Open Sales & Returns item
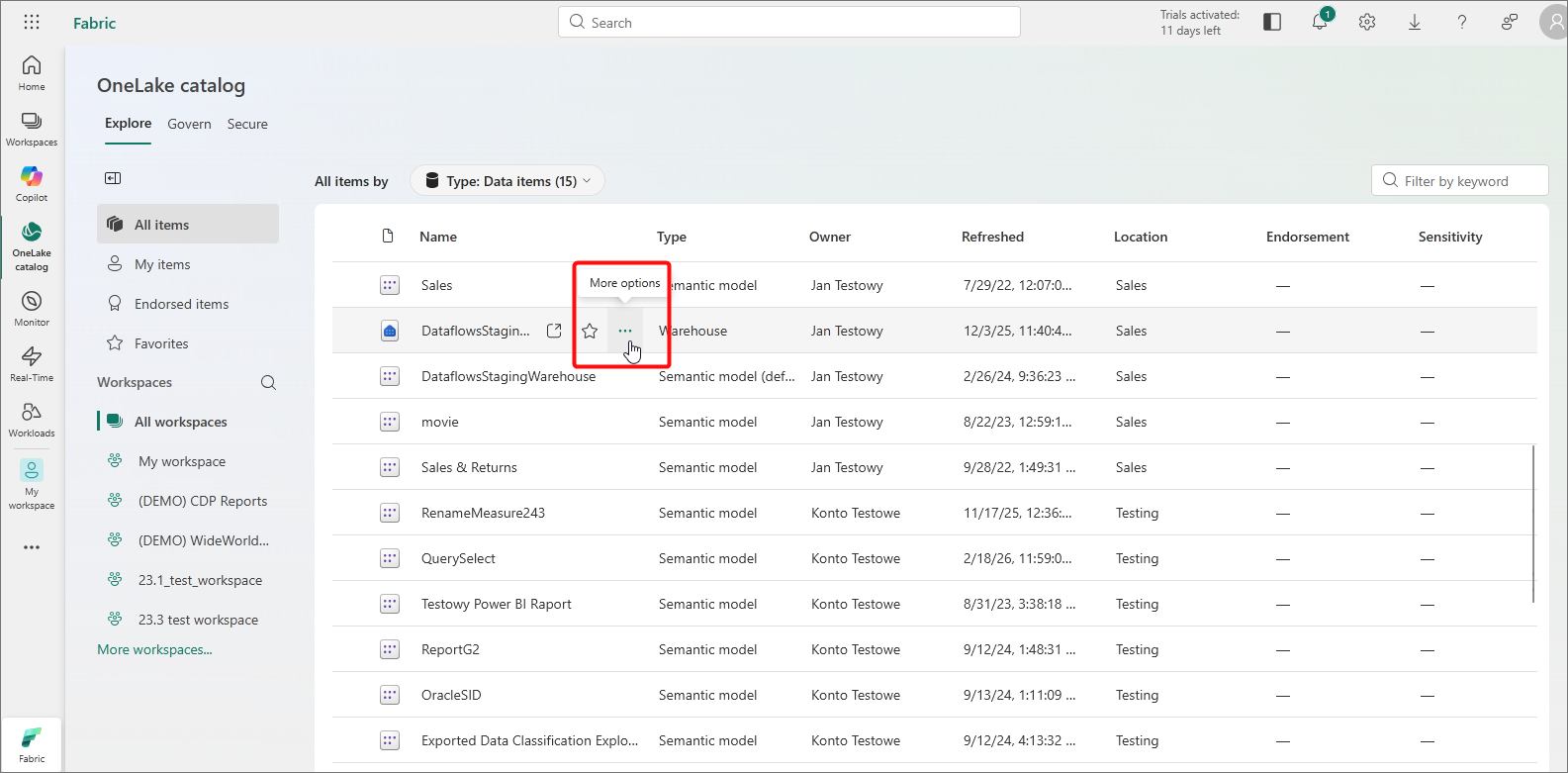1568x773 pixels. pos(469,467)
